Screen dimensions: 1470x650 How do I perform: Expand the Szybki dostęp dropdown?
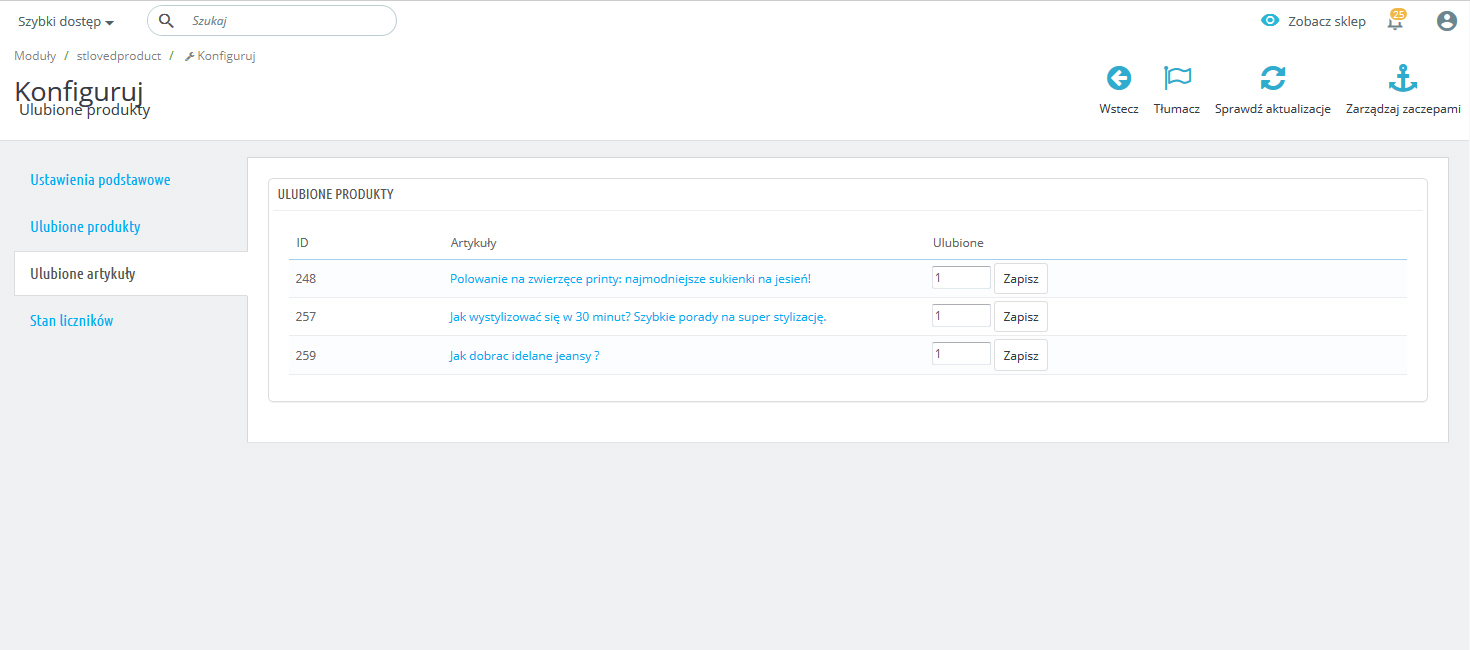[66, 22]
